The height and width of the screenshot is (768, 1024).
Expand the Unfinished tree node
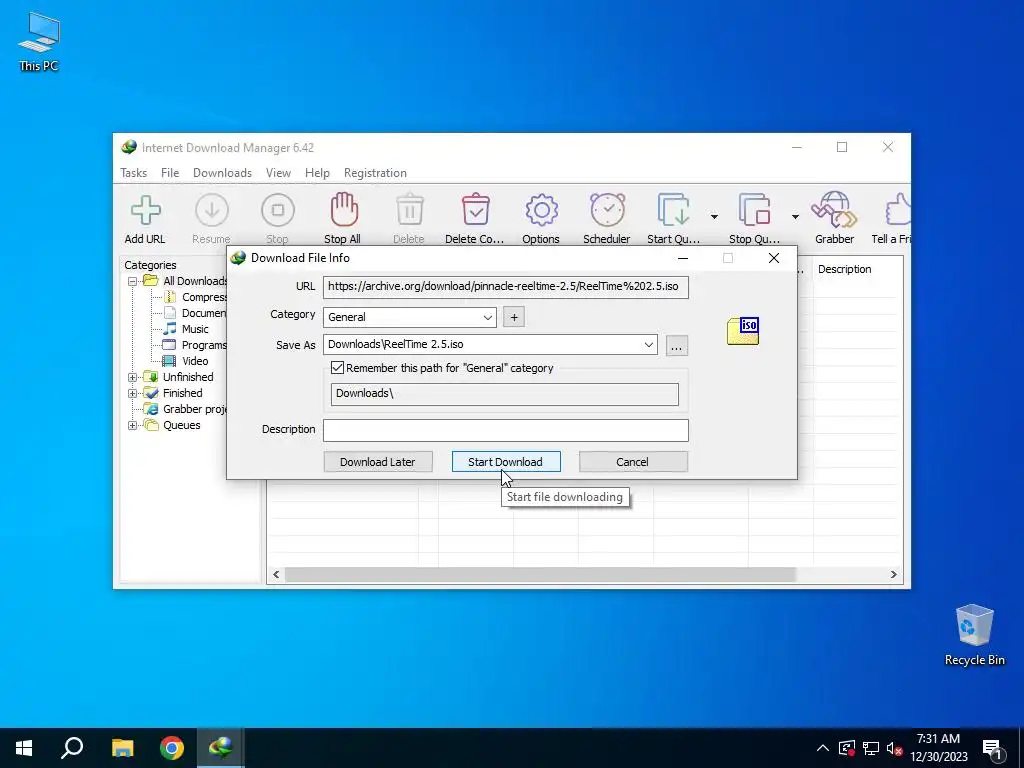coord(133,377)
